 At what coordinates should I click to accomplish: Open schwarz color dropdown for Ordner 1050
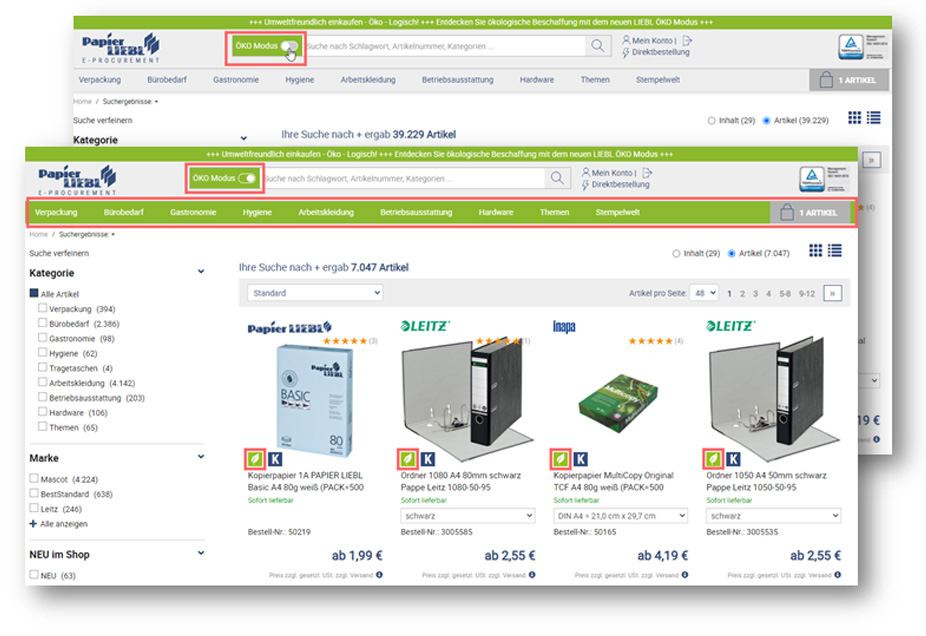click(774, 516)
